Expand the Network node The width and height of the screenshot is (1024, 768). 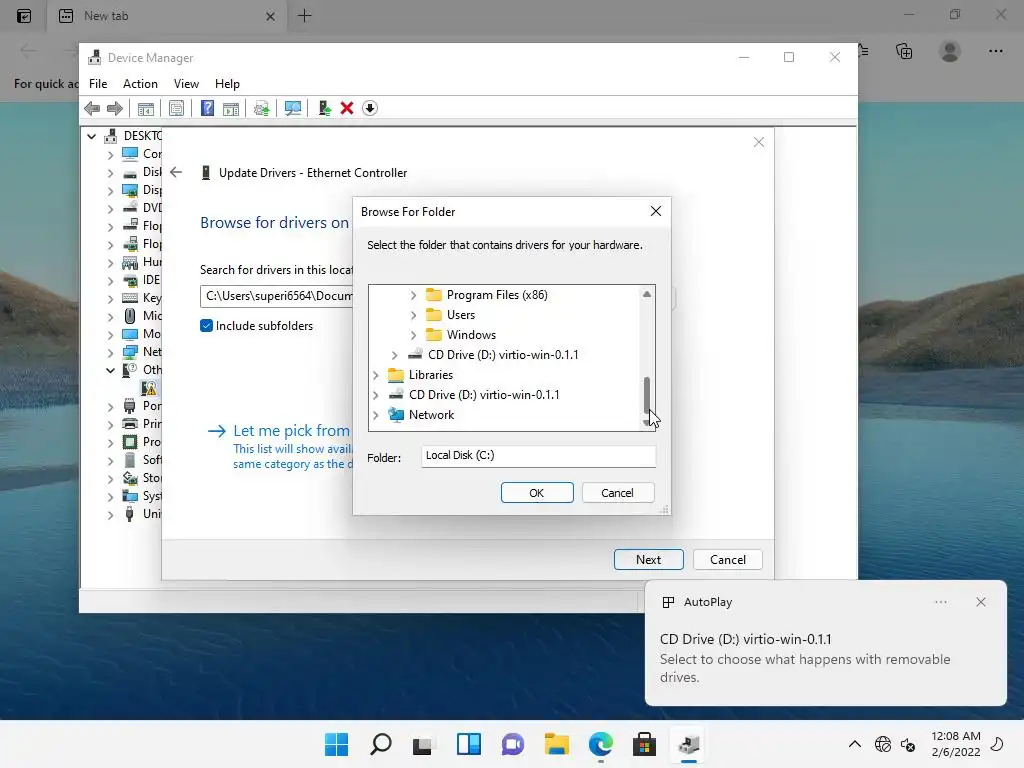pyautogui.click(x=376, y=415)
